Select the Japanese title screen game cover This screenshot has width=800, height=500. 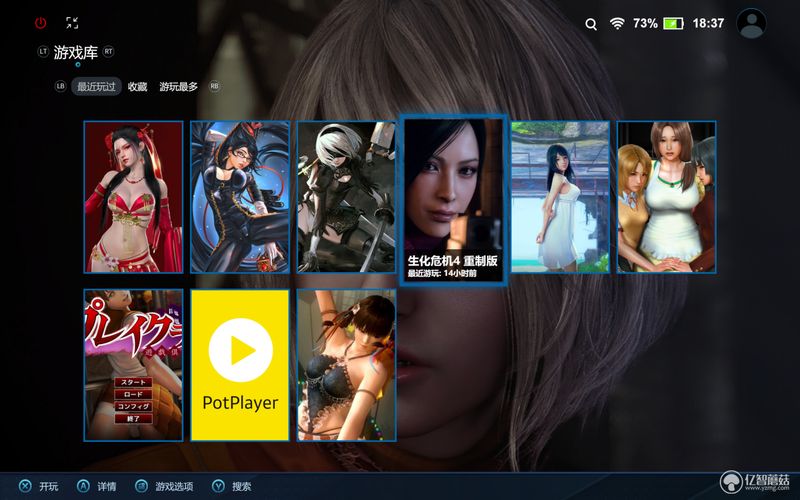[x=133, y=365]
